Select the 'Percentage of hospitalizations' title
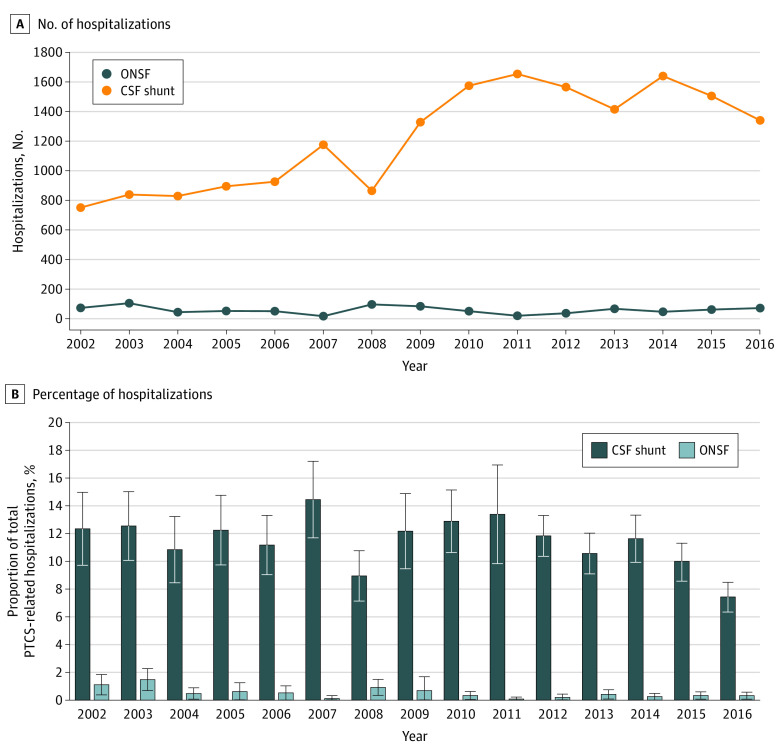The width and height of the screenshot is (780, 755). [x=122, y=394]
